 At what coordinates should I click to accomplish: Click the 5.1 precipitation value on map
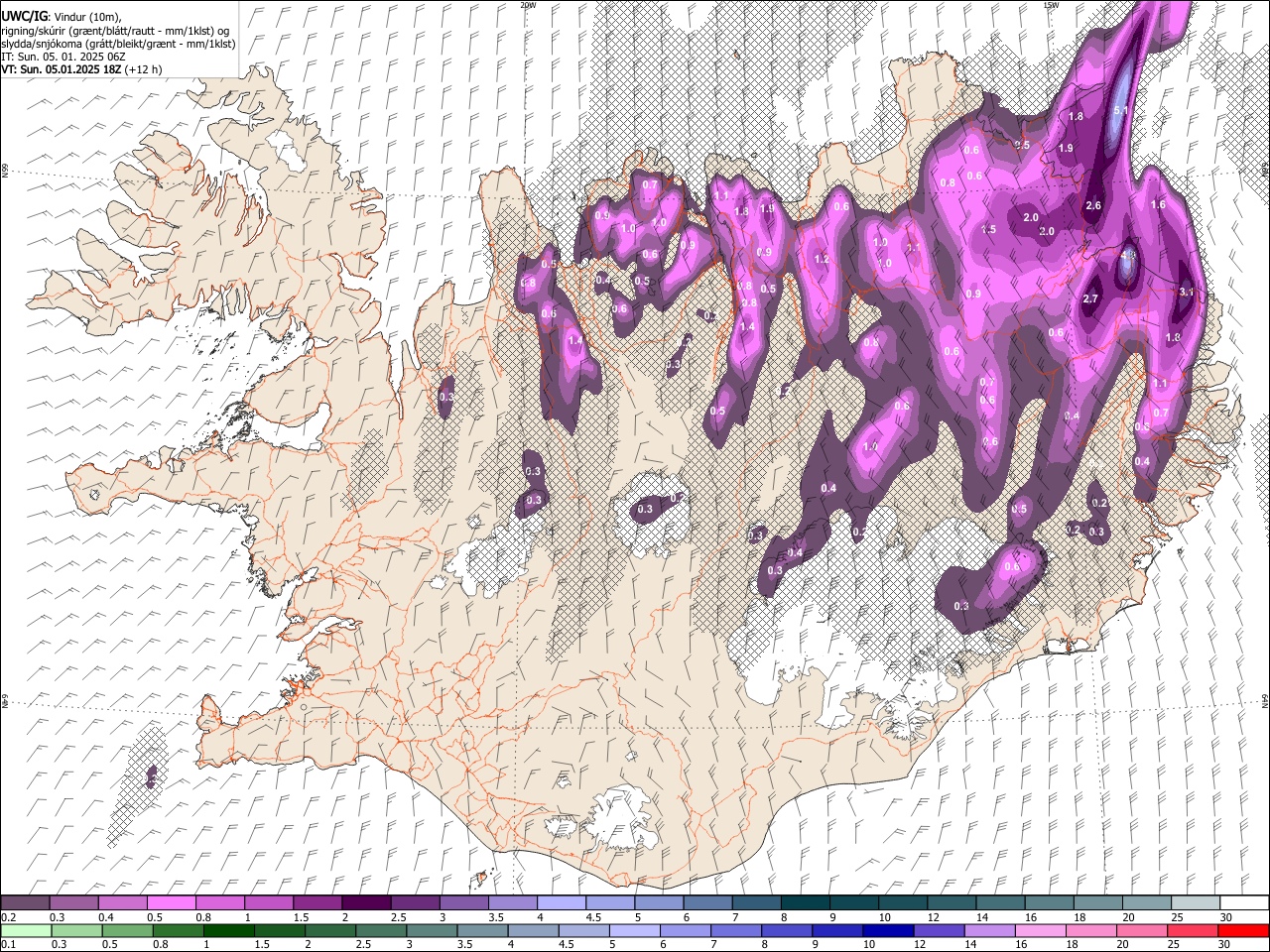tap(1120, 110)
